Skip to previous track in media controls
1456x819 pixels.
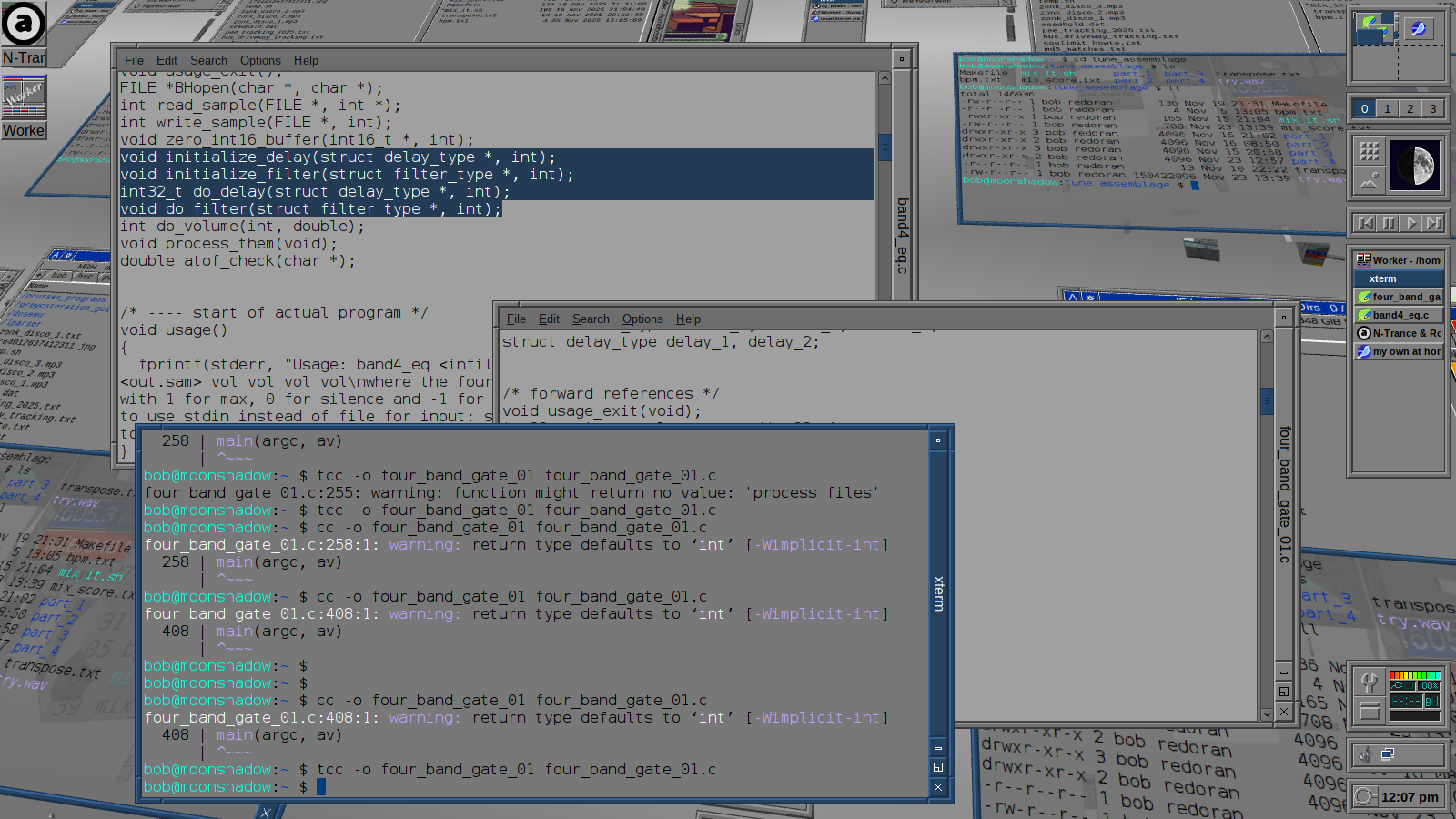coord(1365,223)
